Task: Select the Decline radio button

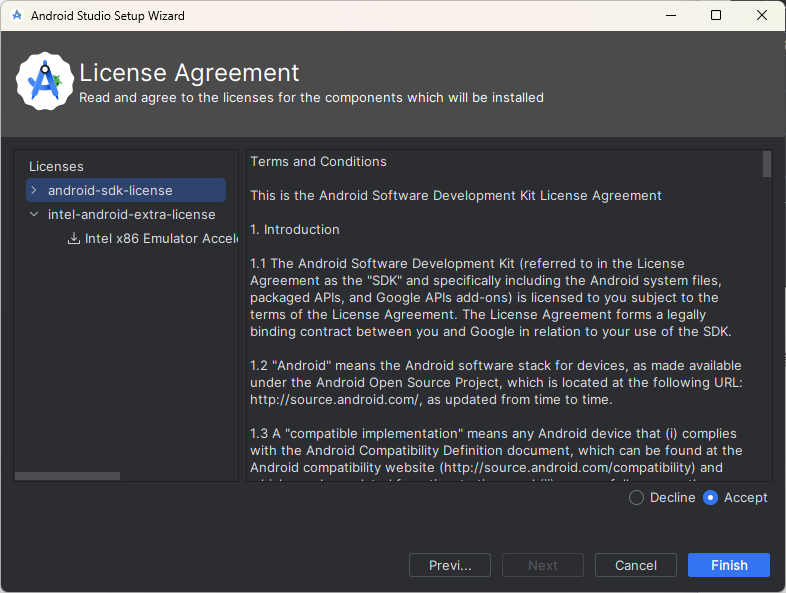Action: pyautogui.click(x=636, y=497)
